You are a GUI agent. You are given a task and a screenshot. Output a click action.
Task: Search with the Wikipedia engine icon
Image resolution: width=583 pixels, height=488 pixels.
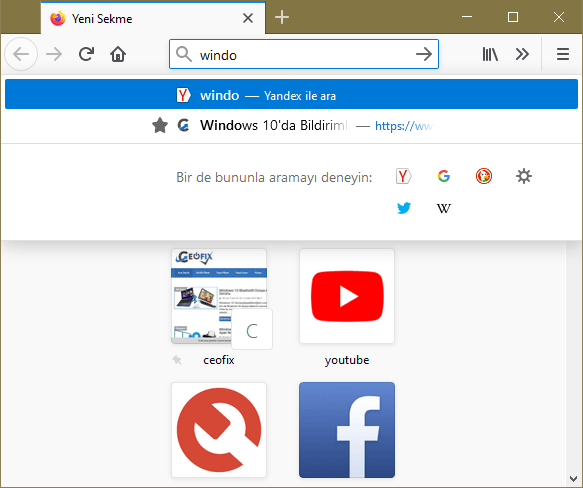[444, 208]
